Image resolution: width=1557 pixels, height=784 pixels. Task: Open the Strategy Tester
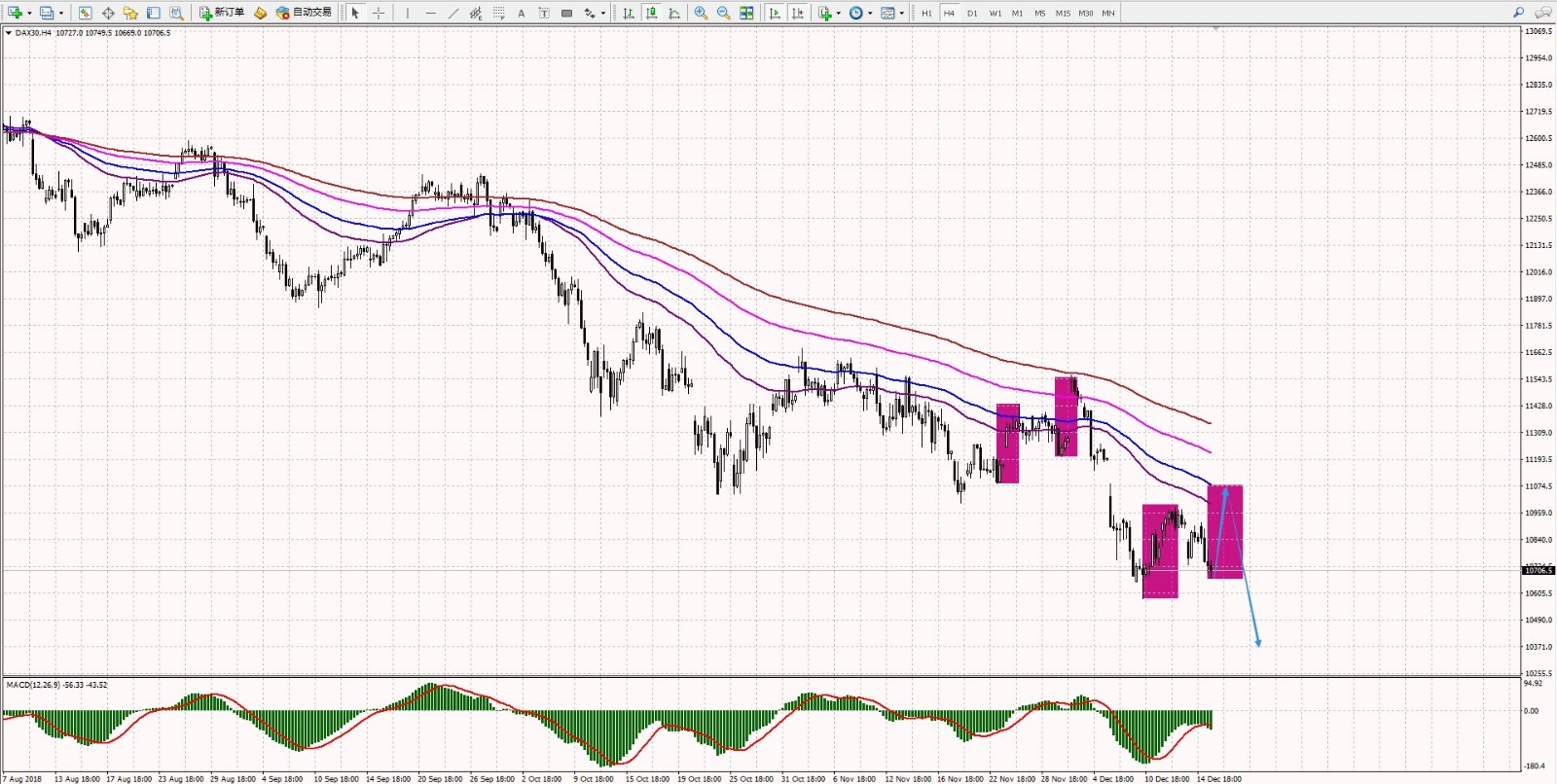pos(176,13)
